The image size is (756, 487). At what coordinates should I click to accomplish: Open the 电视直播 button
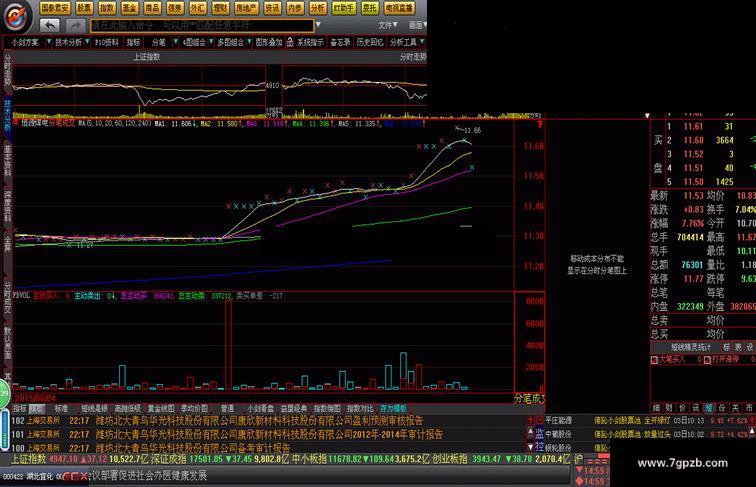(x=399, y=8)
